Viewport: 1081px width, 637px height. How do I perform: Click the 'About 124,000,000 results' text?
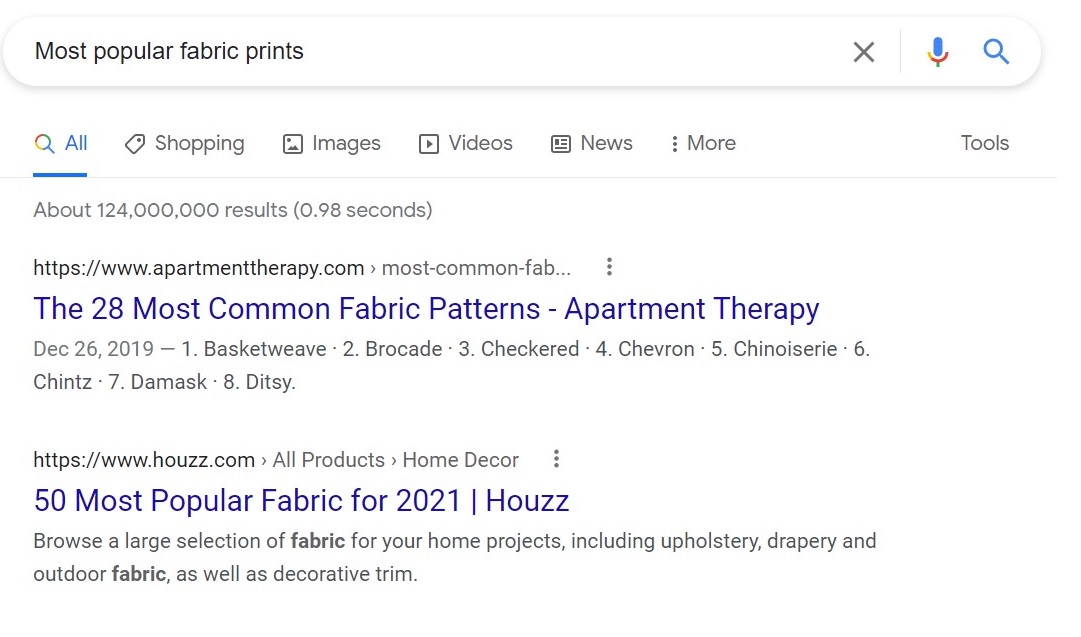[232, 210]
